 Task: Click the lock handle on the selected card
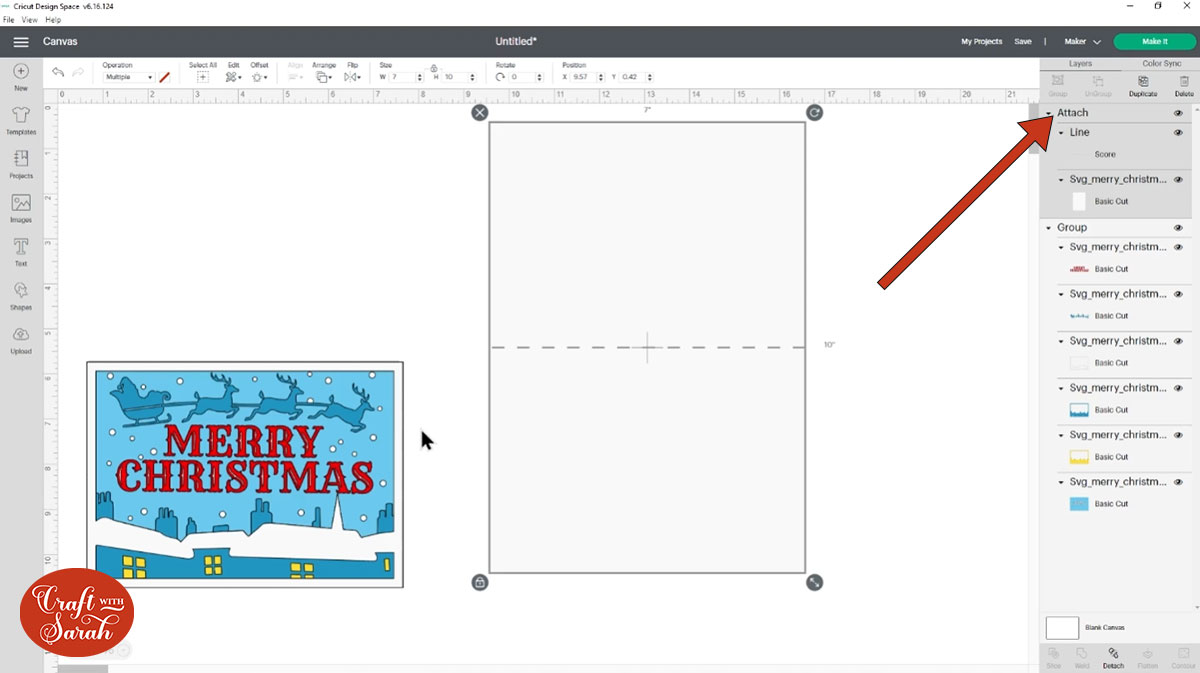(480, 581)
